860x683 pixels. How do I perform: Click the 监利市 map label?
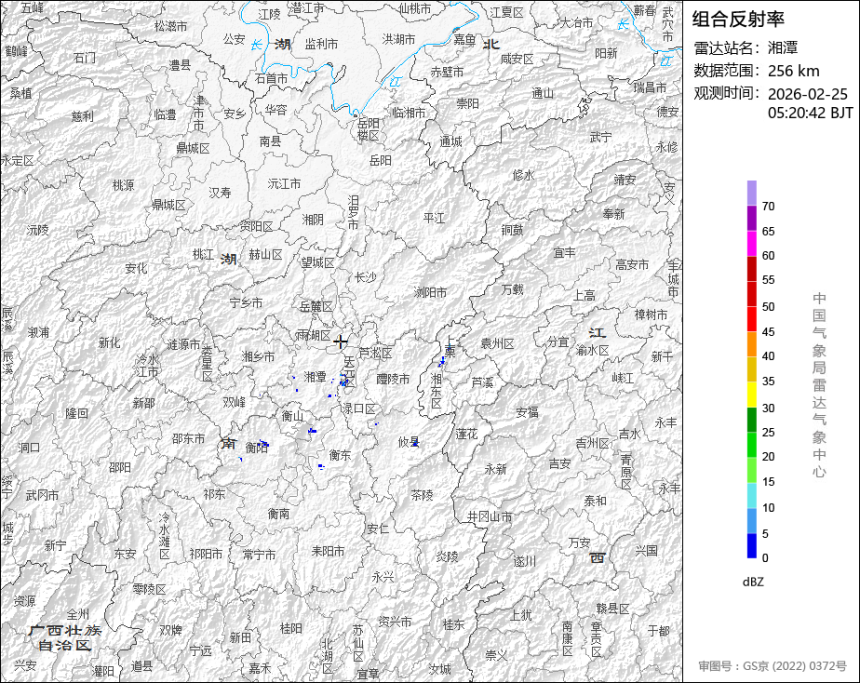tap(321, 44)
